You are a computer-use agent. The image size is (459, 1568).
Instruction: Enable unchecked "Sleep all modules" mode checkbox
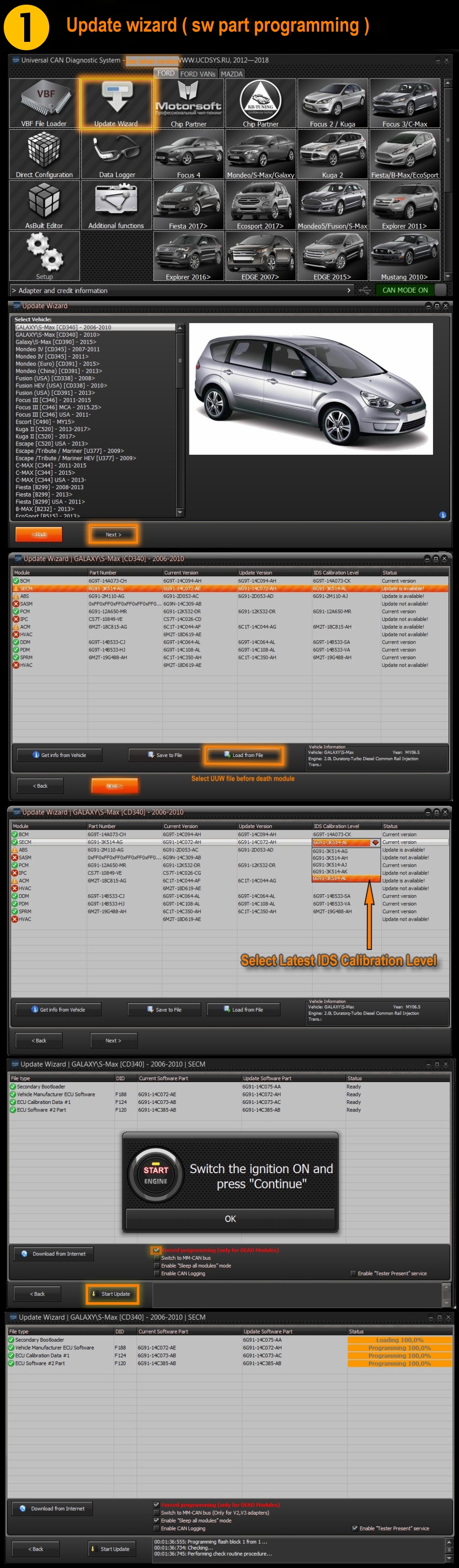pyautogui.click(x=157, y=1265)
